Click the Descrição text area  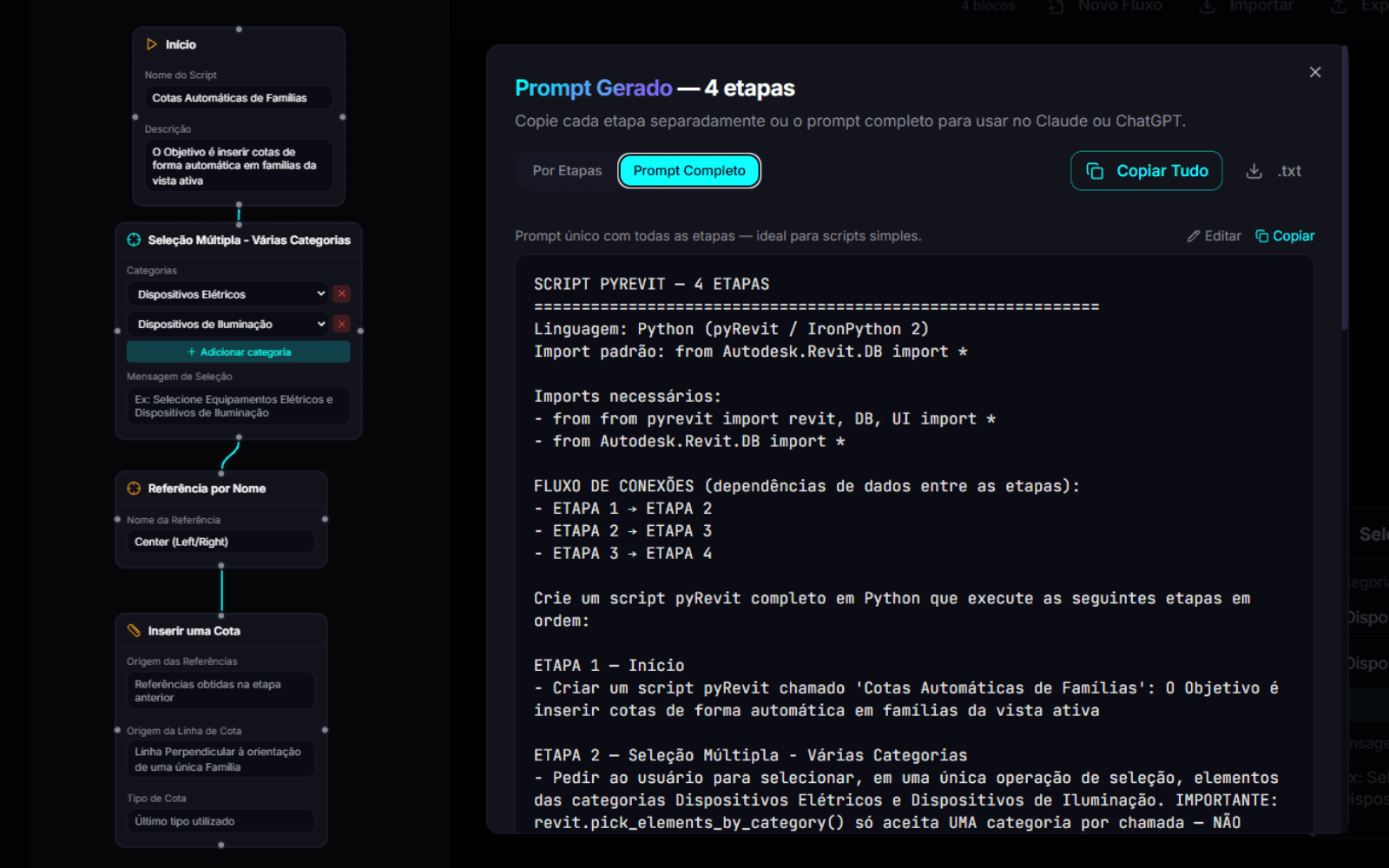click(238, 166)
